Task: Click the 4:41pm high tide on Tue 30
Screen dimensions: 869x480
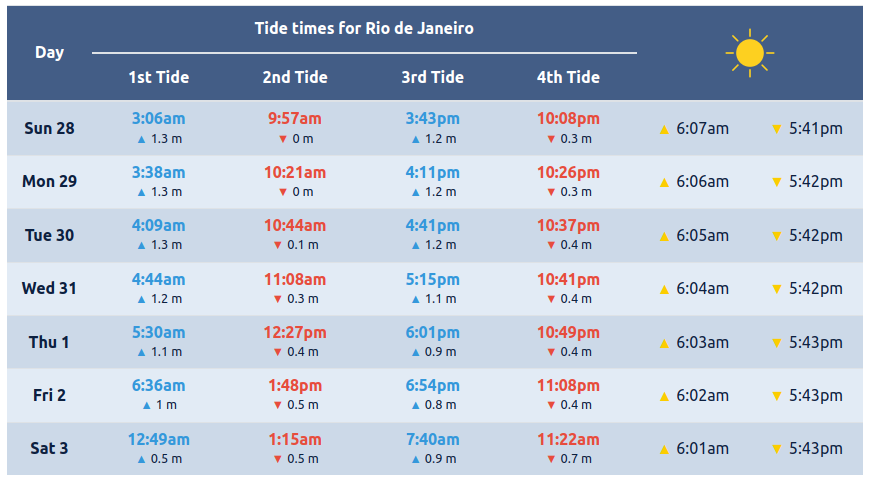Action: coord(433,225)
